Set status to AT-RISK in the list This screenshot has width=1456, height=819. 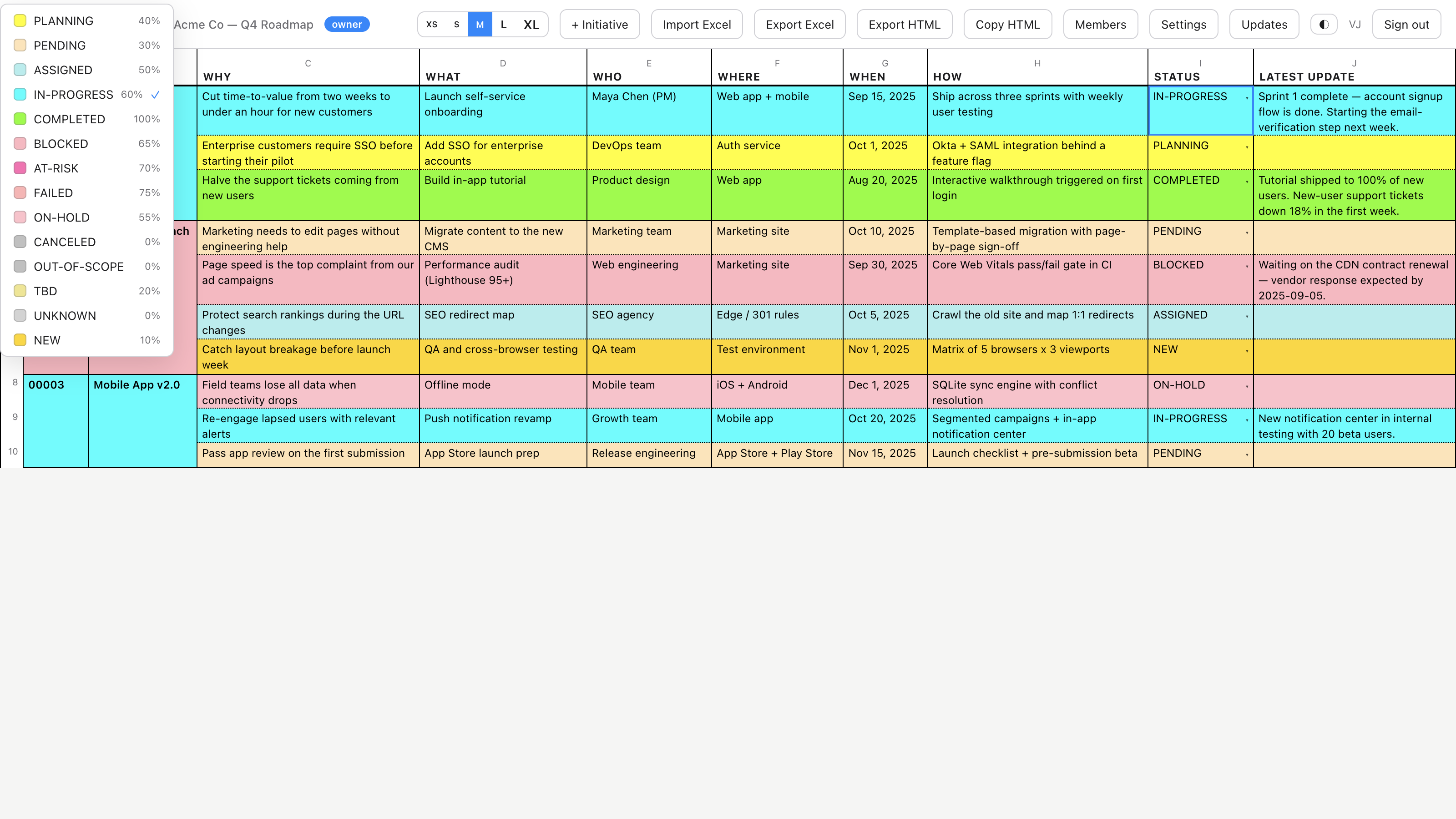pos(86,168)
